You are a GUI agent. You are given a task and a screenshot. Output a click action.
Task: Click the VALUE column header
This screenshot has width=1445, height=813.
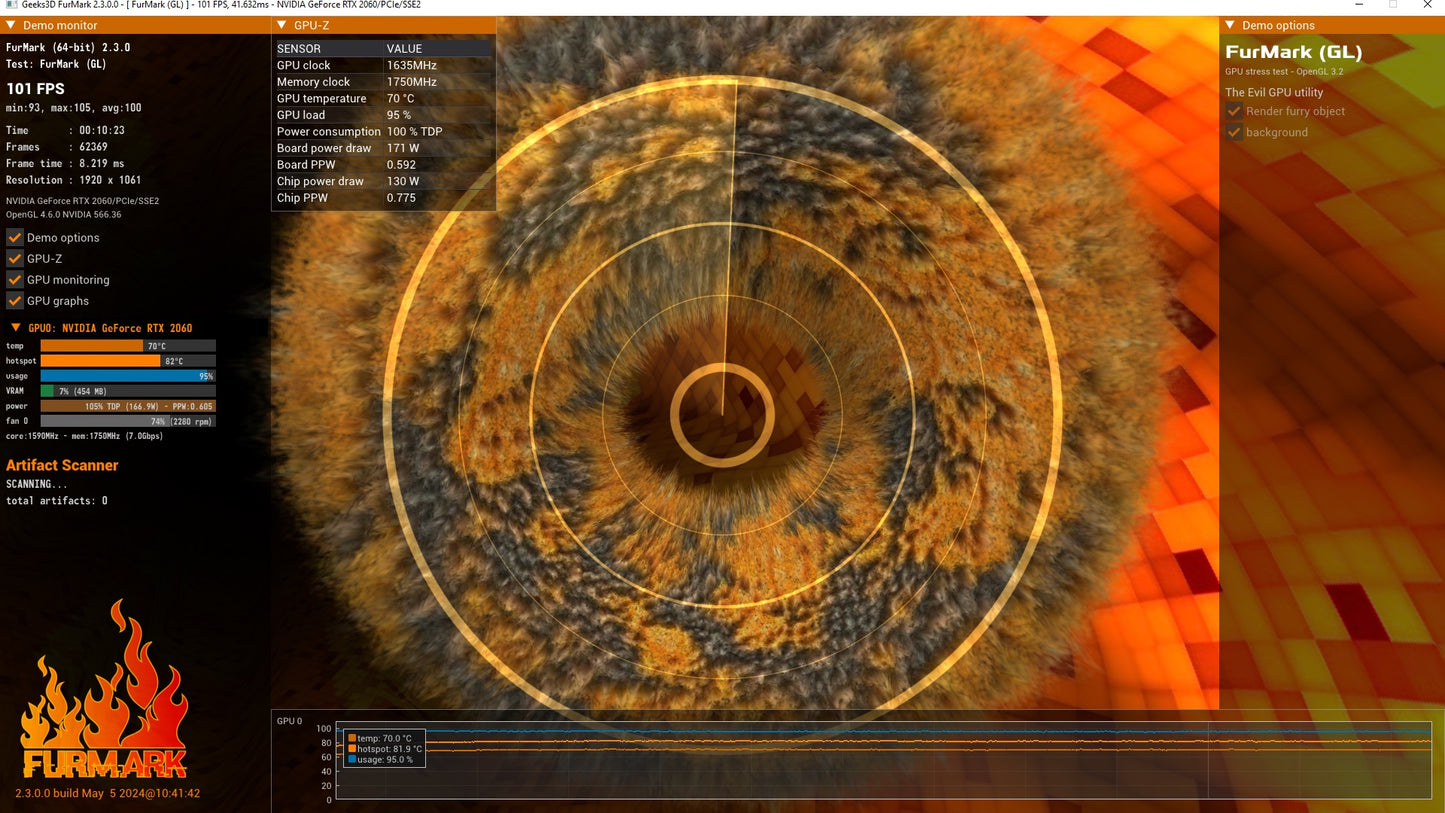[x=405, y=48]
